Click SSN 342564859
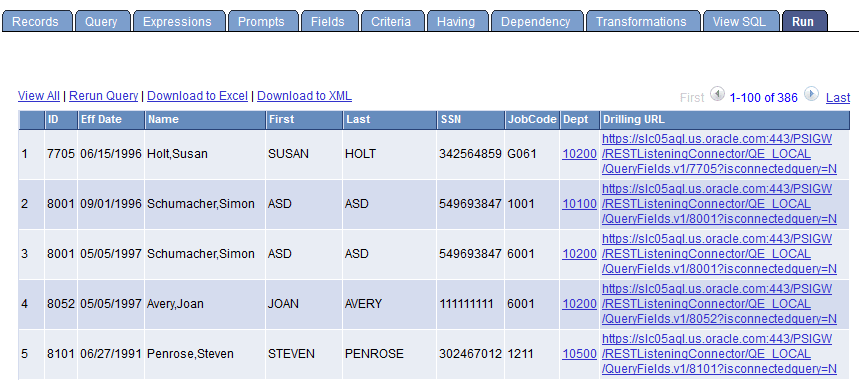Screen dimensions: 859x380 pos(470,154)
